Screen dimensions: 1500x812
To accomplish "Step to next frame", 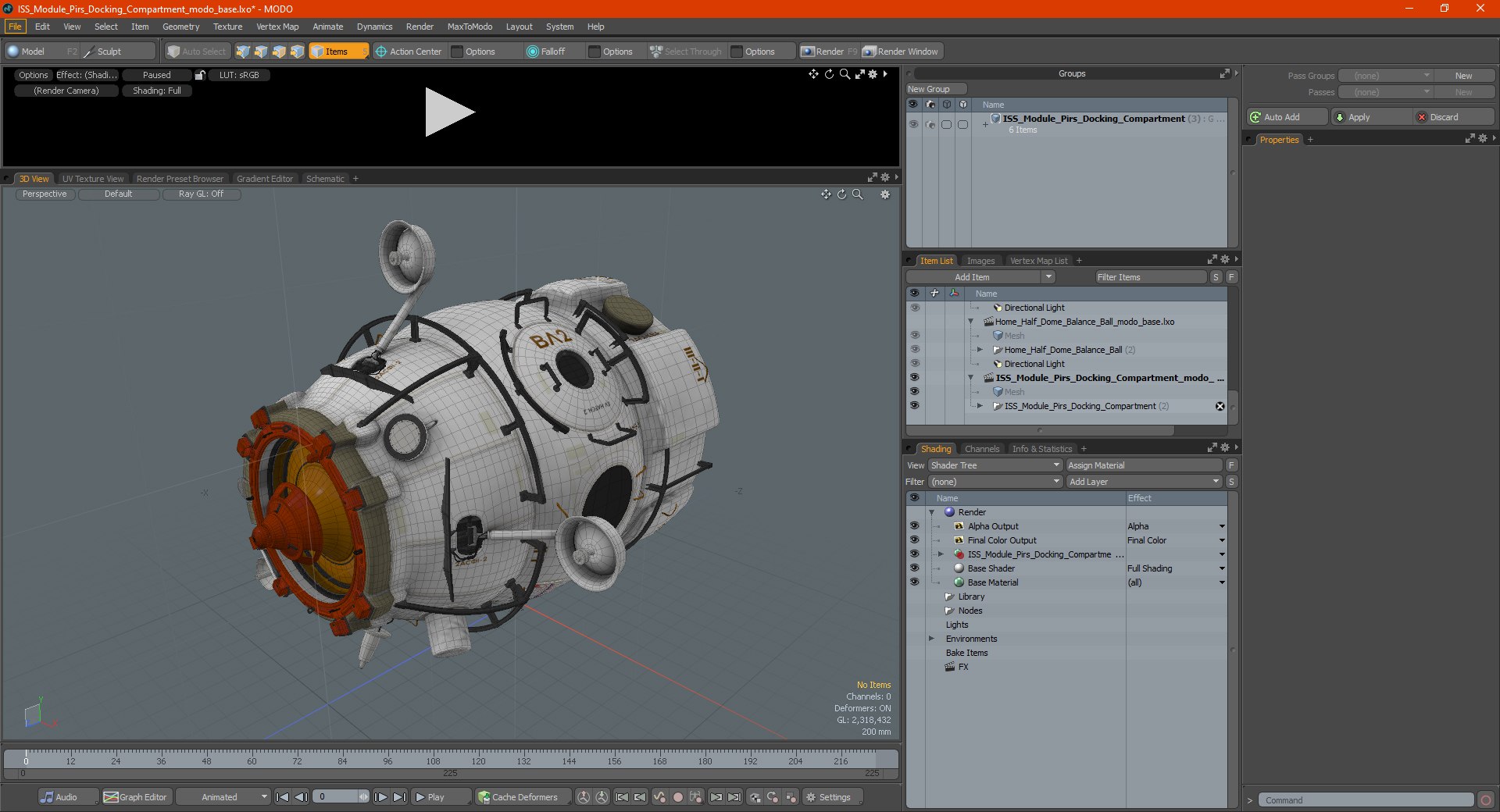I will [381, 797].
